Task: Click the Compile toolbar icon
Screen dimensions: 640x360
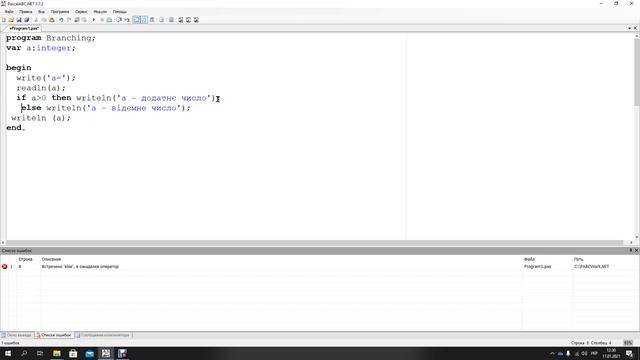Action: click(109, 20)
